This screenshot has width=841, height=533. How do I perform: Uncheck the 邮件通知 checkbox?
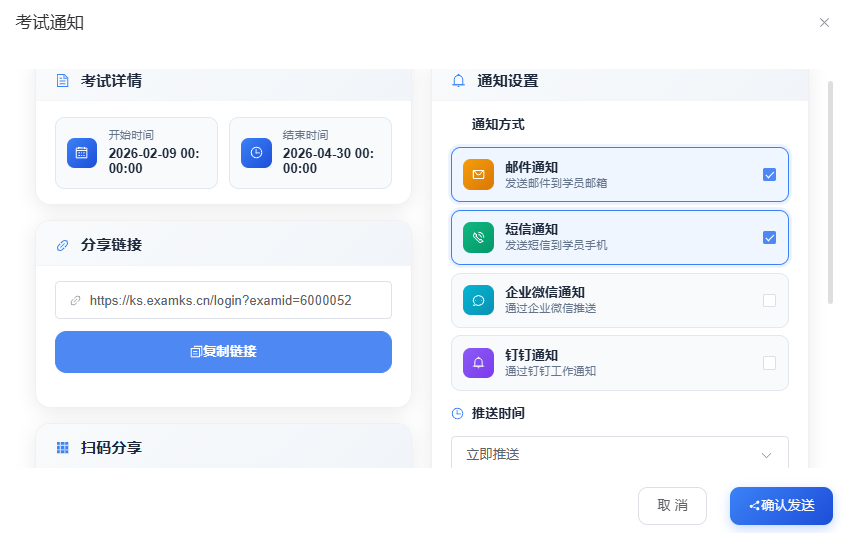pyautogui.click(x=769, y=175)
